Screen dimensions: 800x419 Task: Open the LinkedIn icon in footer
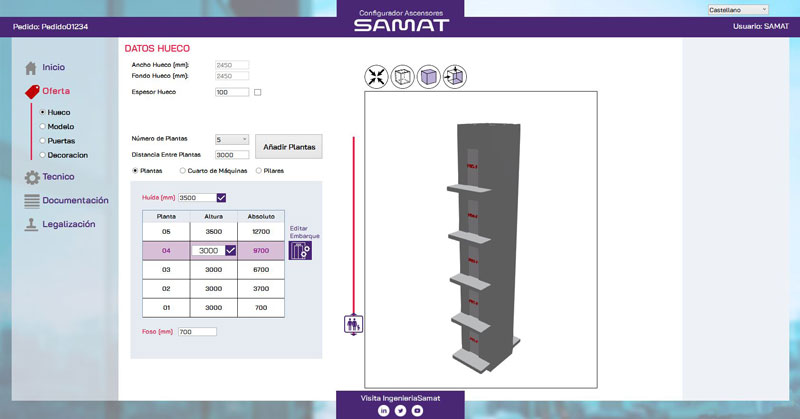[384, 410]
